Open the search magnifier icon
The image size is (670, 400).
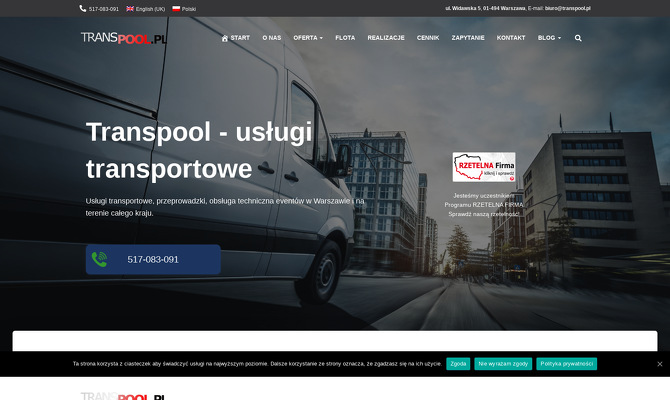coord(578,38)
